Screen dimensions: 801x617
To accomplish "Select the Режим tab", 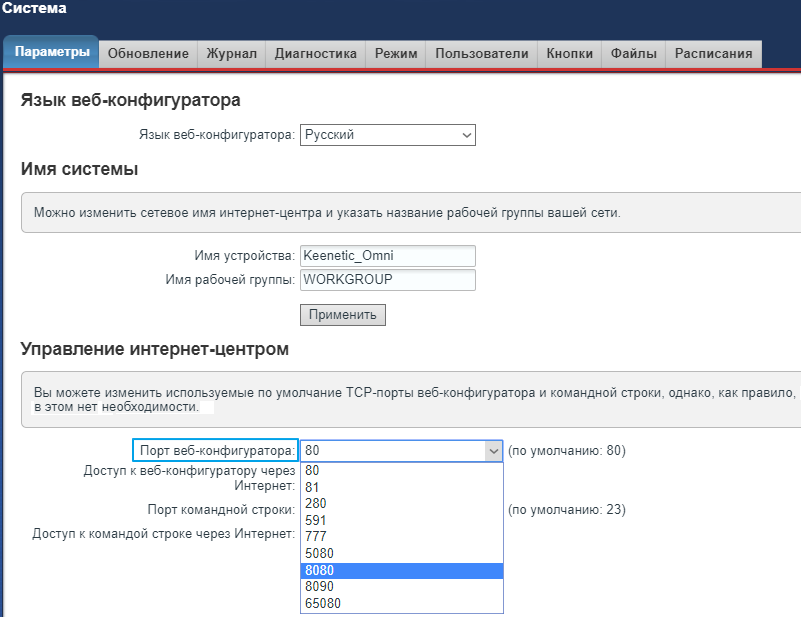I will [x=396, y=54].
